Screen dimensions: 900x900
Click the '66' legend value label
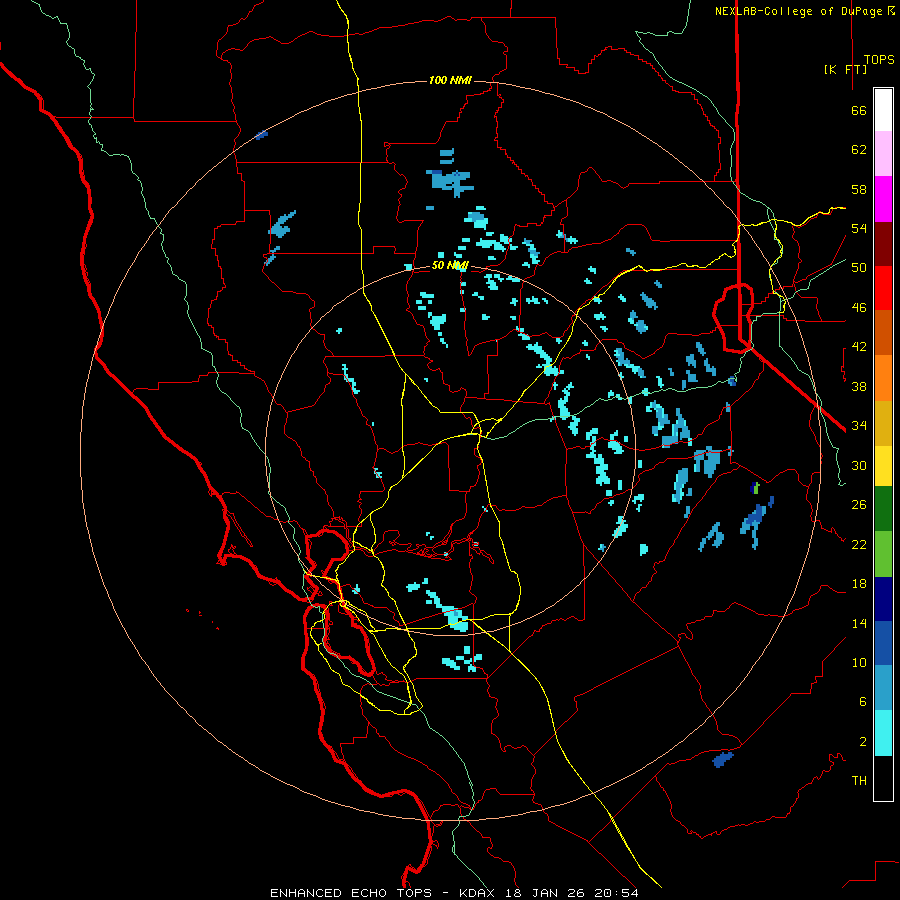(859, 110)
